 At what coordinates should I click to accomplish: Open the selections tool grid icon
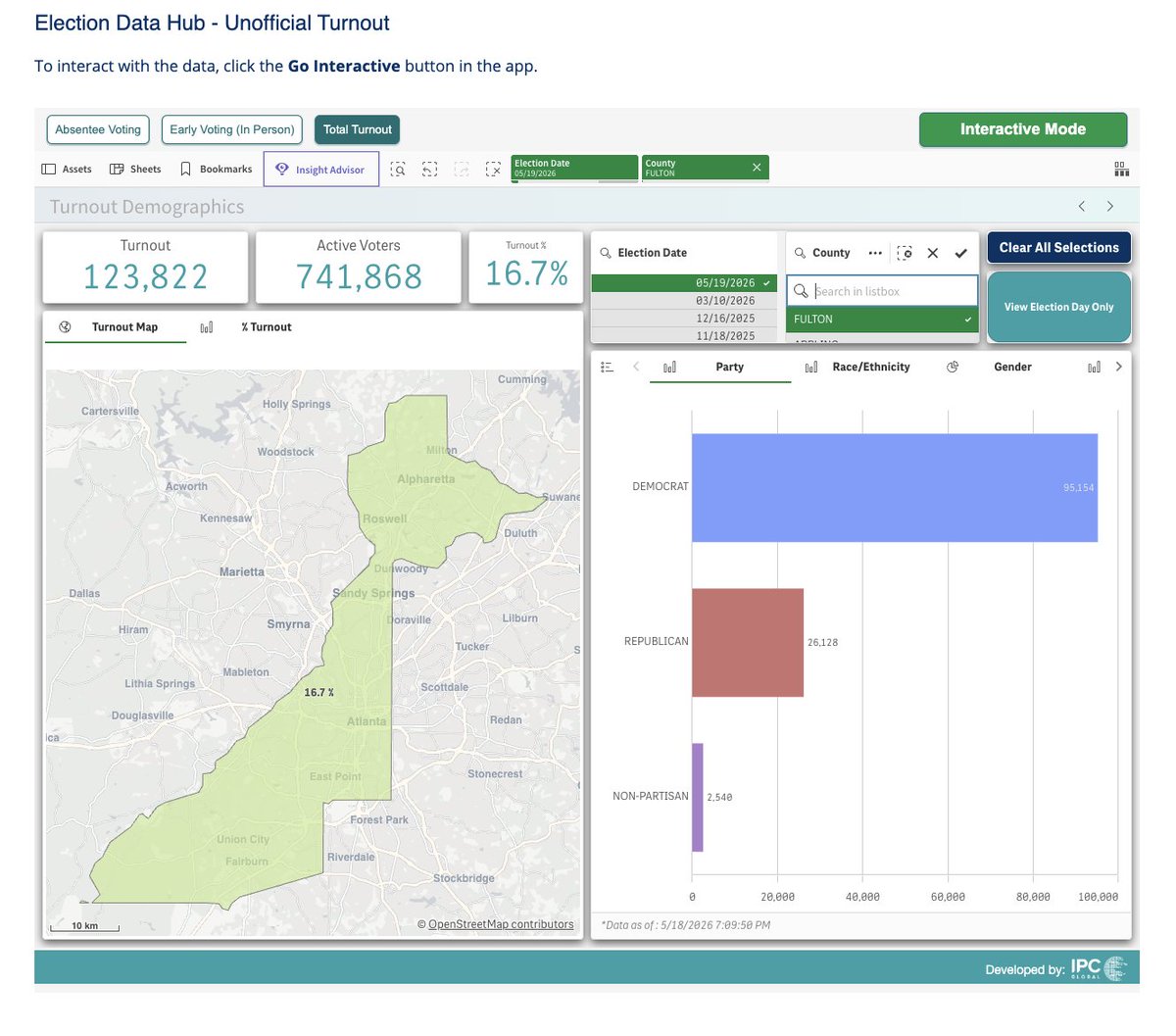[x=1121, y=170]
